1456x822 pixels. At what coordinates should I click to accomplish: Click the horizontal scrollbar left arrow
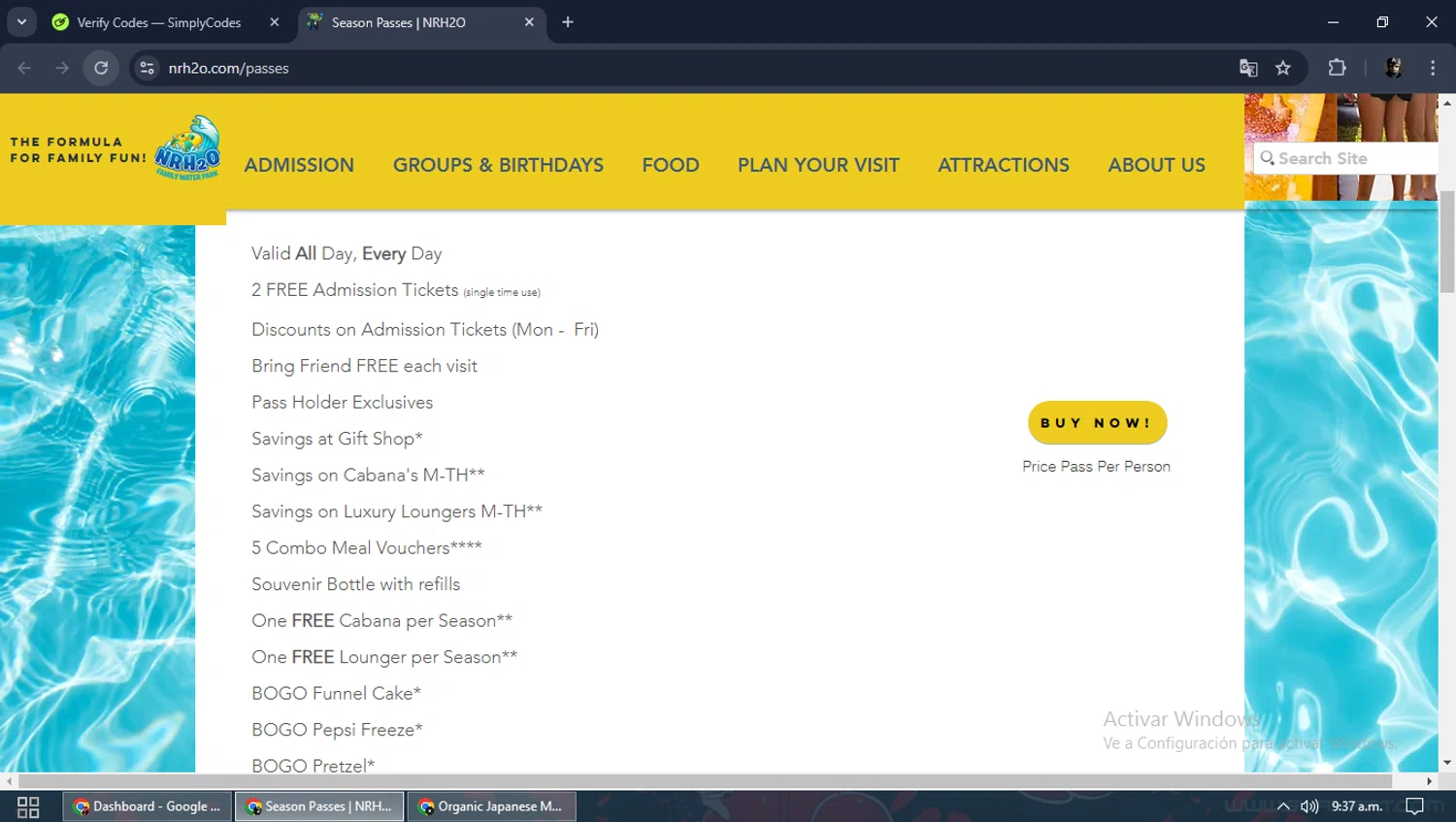[9, 781]
